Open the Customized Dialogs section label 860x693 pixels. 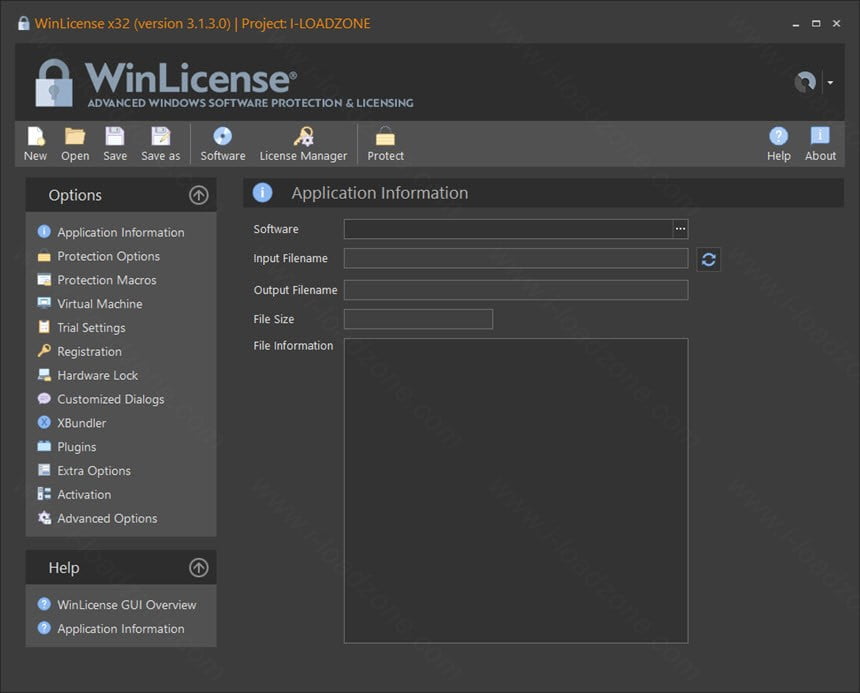click(x=111, y=399)
